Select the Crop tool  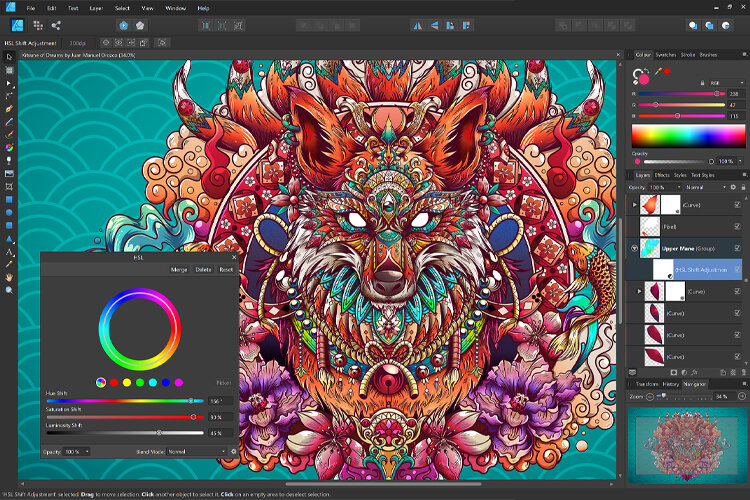point(9,187)
